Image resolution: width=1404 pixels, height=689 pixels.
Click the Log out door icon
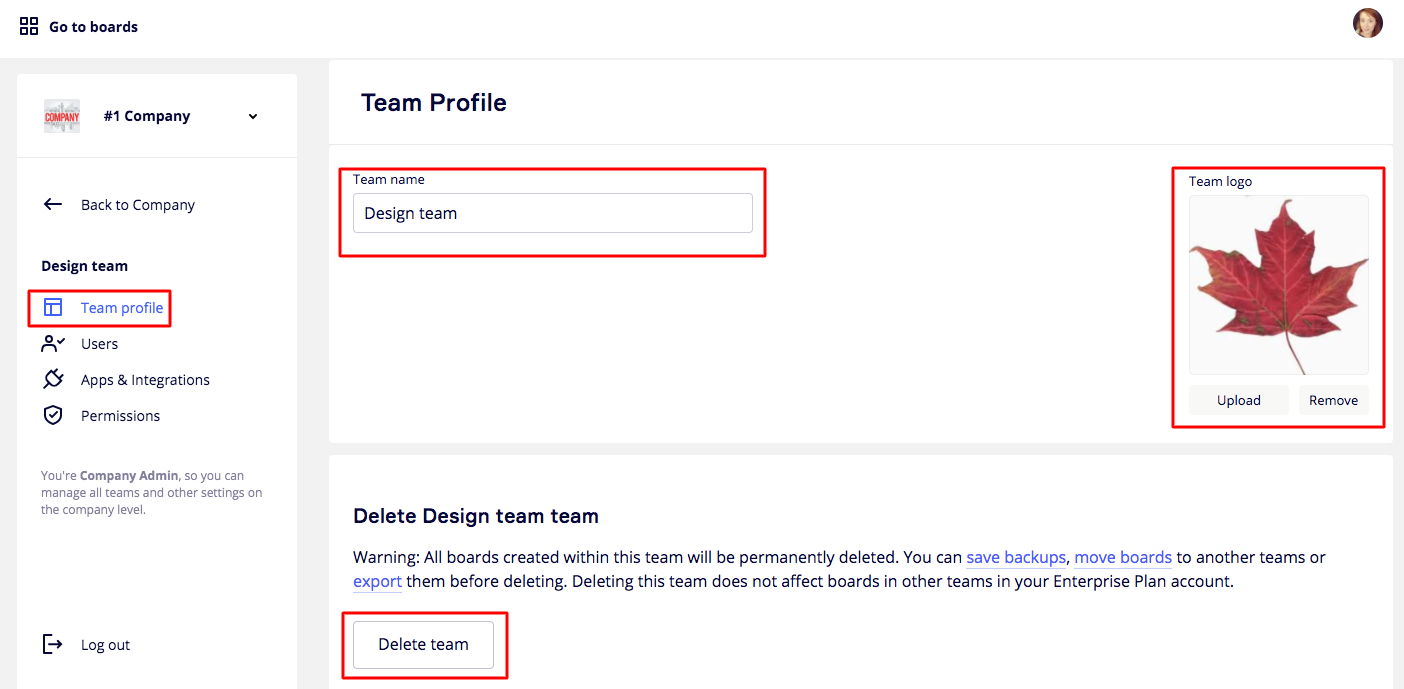[53, 645]
